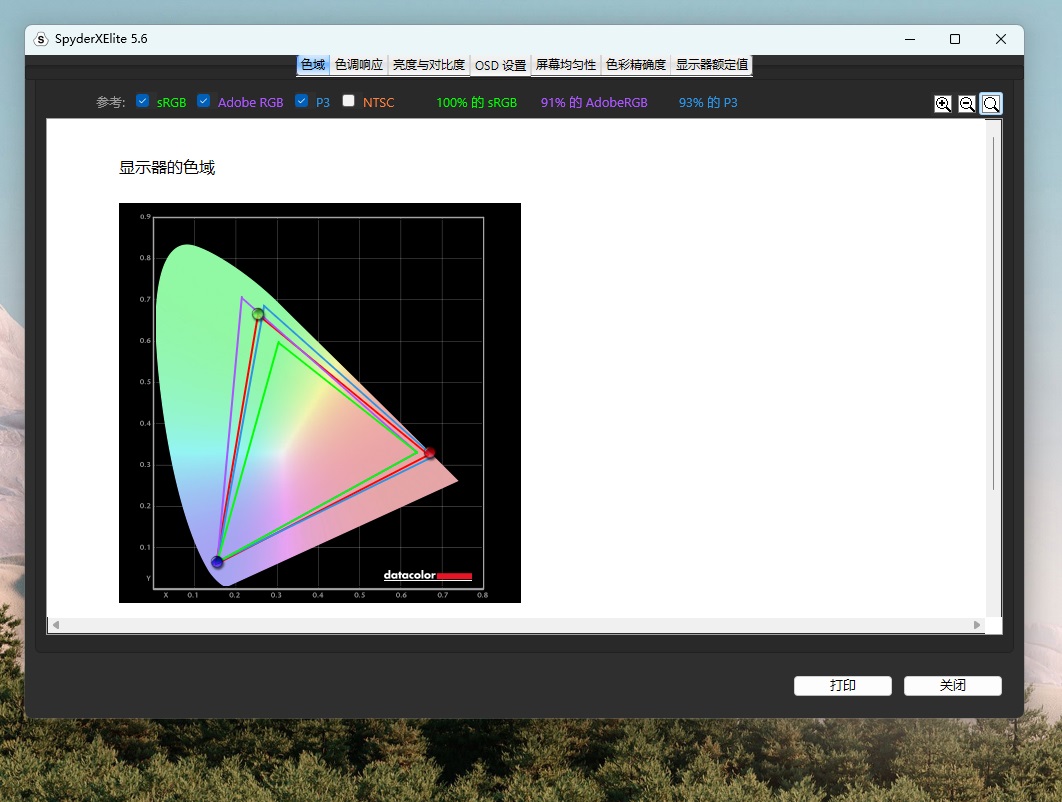1062x802 pixels.
Task: Click the SpyderXElite app icon in title bar
Action: [x=41, y=39]
